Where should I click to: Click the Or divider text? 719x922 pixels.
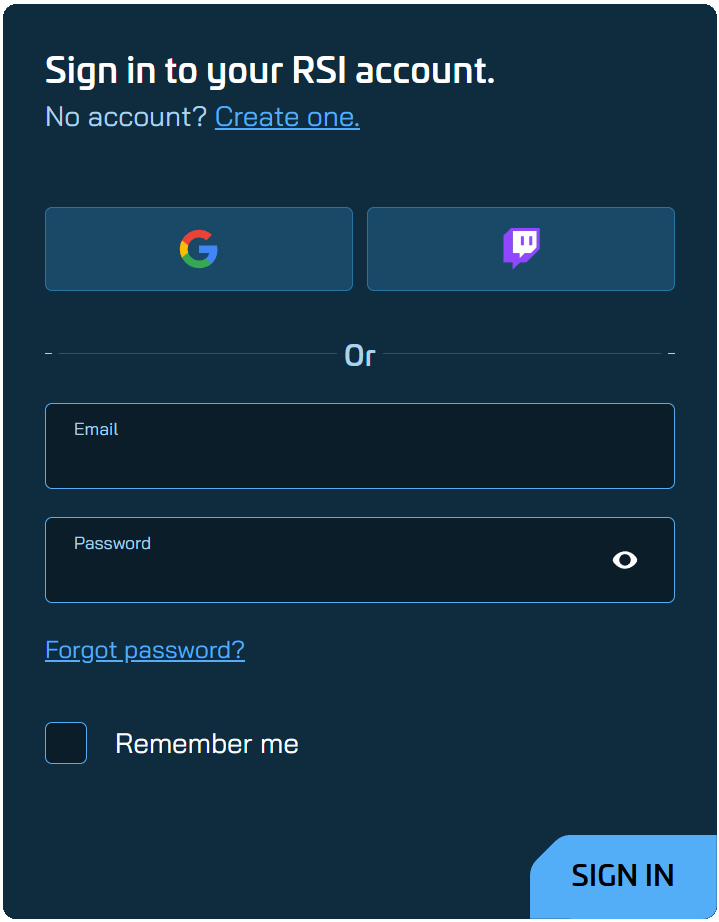tap(360, 355)
